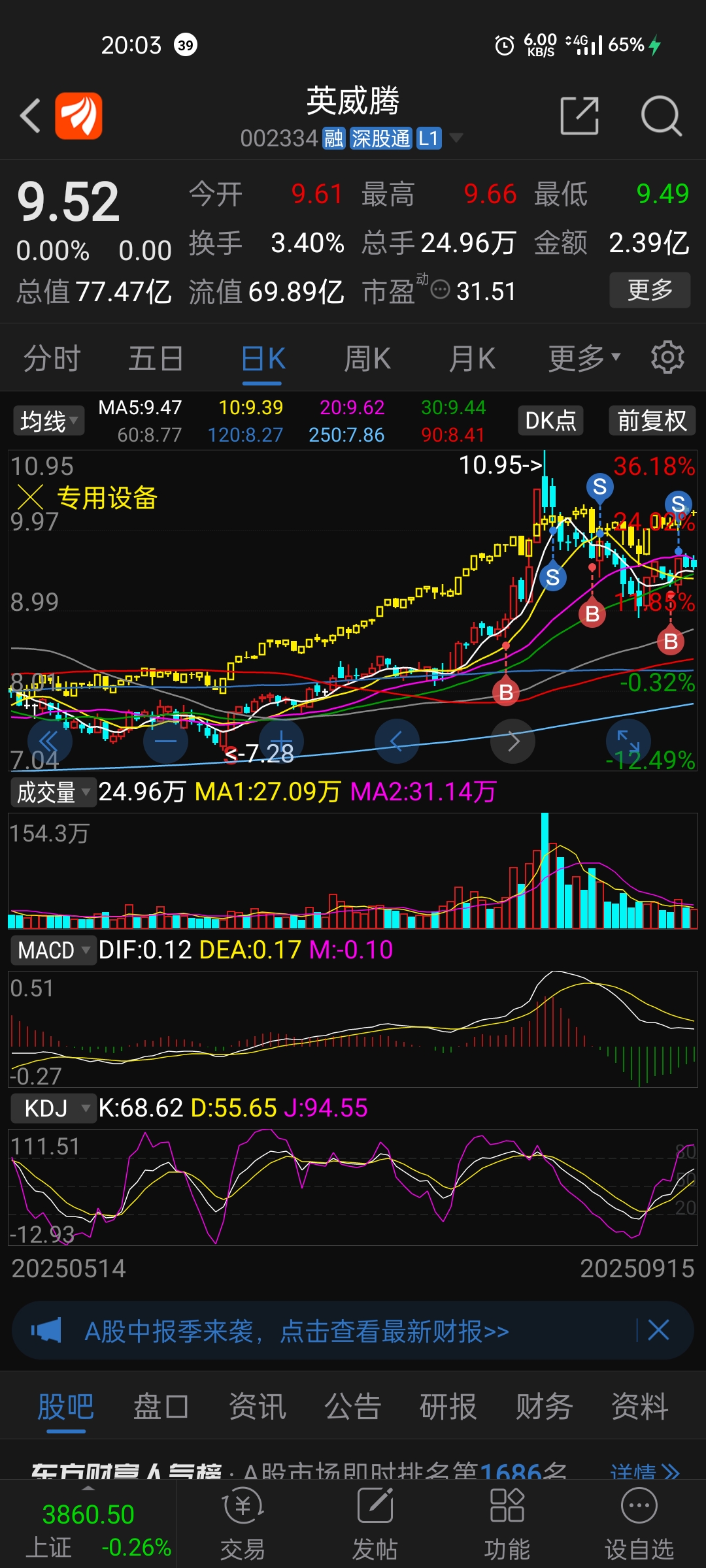Expand the index bar above 上证
The height and width of the screenshot is (1568, 706).
(88, 1488)
